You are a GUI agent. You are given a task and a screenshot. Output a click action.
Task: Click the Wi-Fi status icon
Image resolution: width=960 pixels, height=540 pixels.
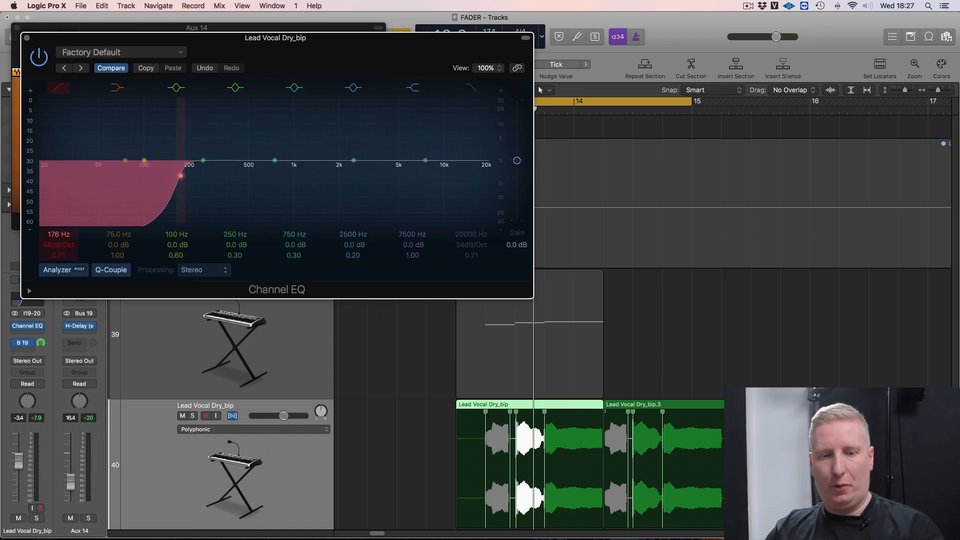(x=852, y=6)
